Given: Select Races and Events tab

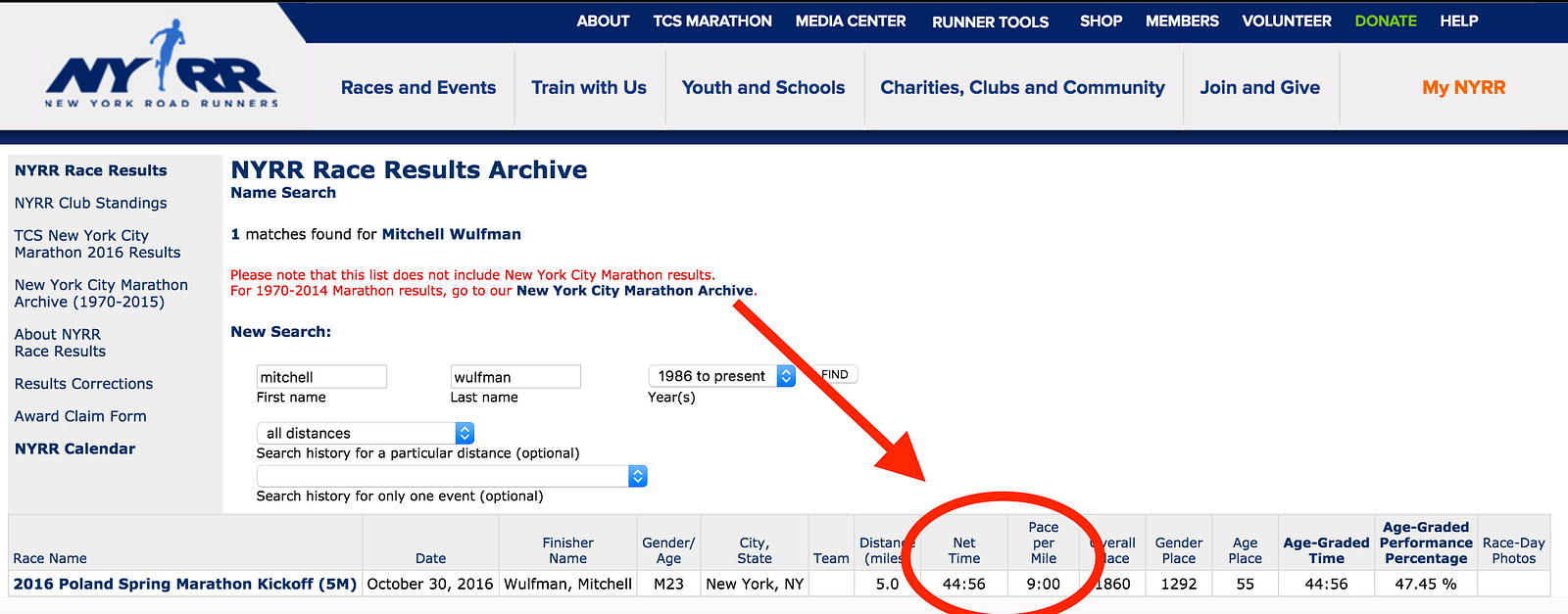Looking at the screenshot, I should pyautogui.click(x=418, y=87).
